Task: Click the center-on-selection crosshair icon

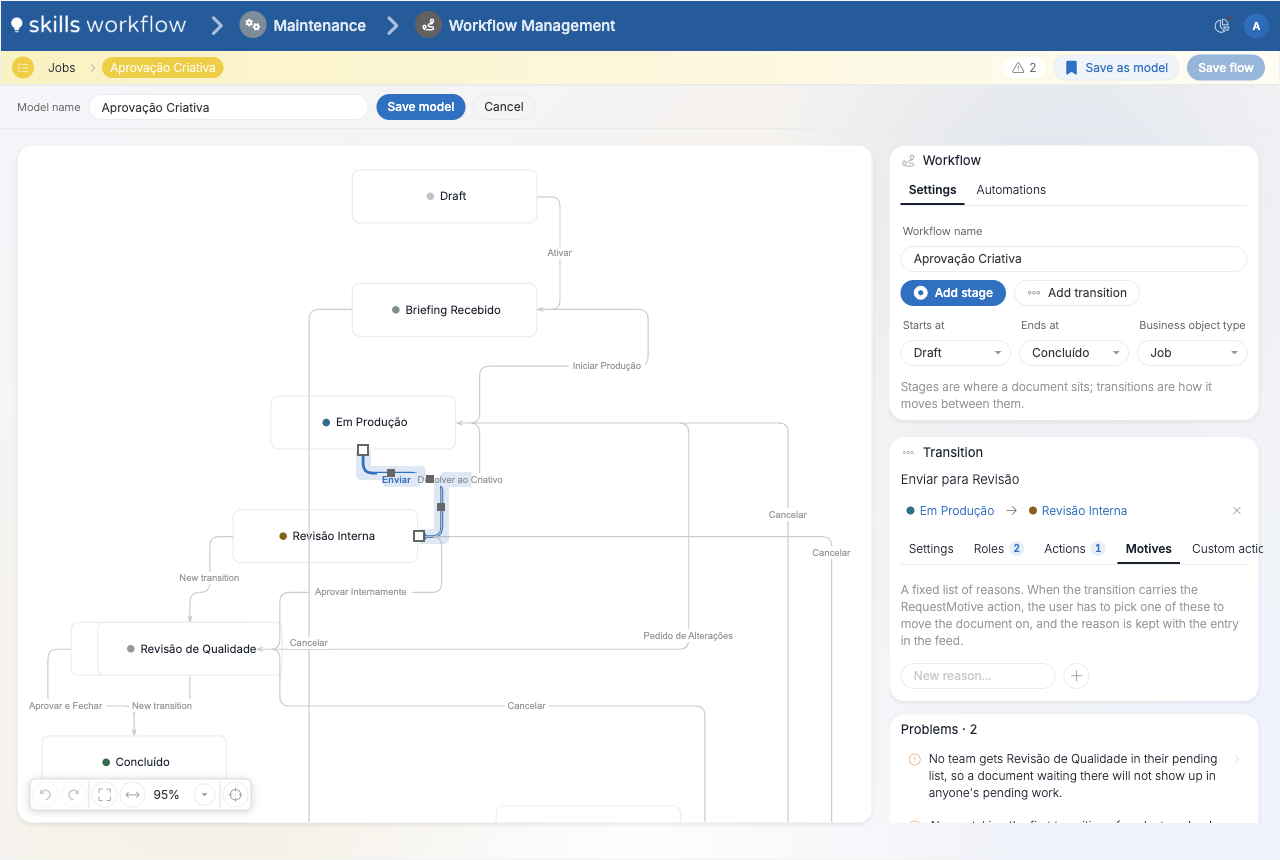Action: point(236,795)
